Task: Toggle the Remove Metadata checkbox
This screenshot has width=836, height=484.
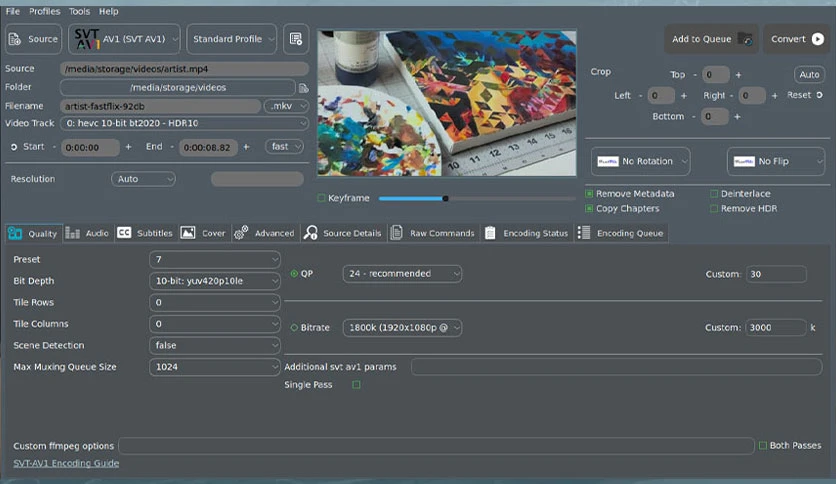Action: click(589, 193)
